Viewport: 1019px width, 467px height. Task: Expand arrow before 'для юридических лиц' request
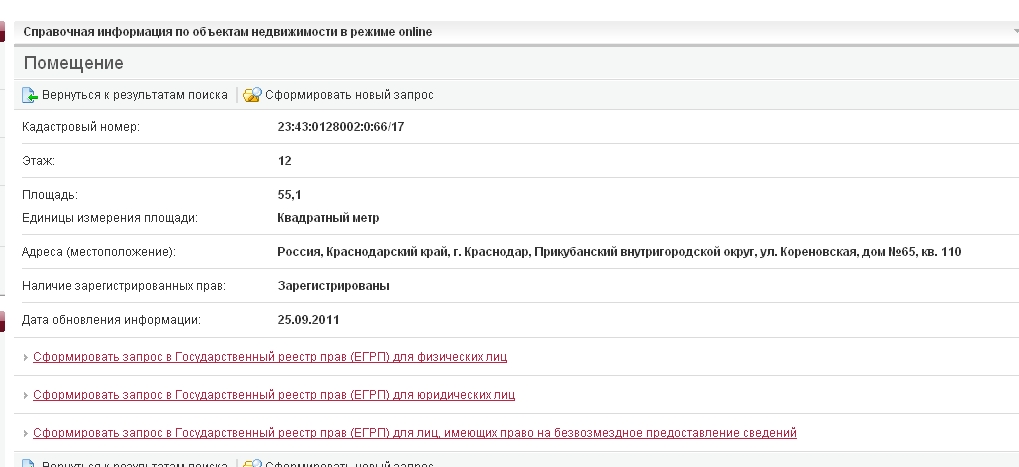tap(26, 395)
